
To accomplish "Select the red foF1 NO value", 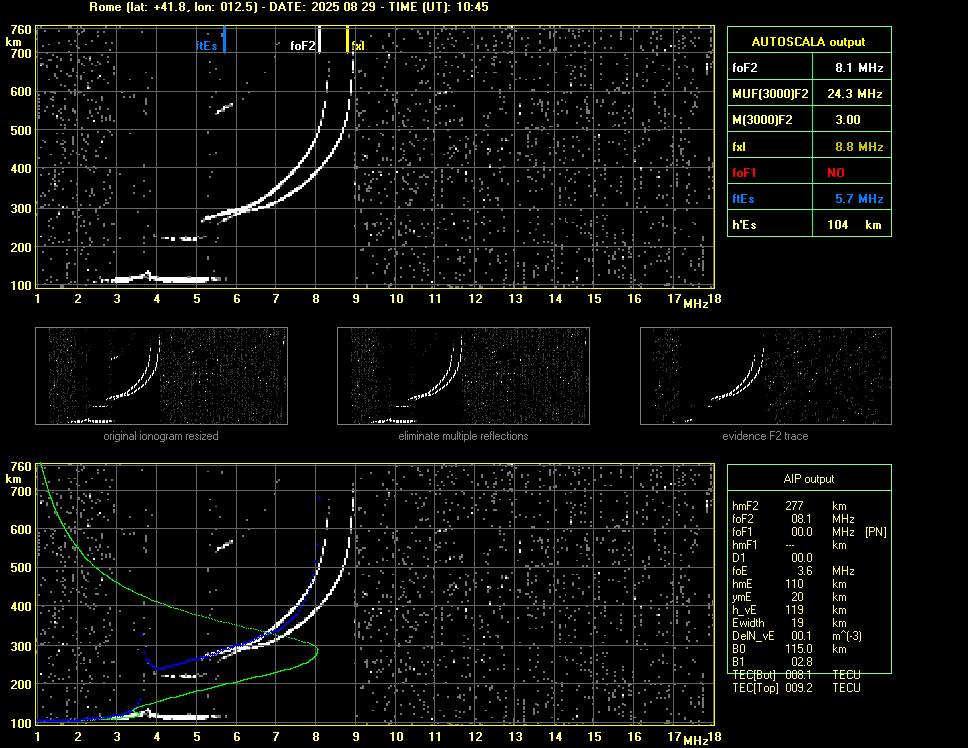I will 836,173.
